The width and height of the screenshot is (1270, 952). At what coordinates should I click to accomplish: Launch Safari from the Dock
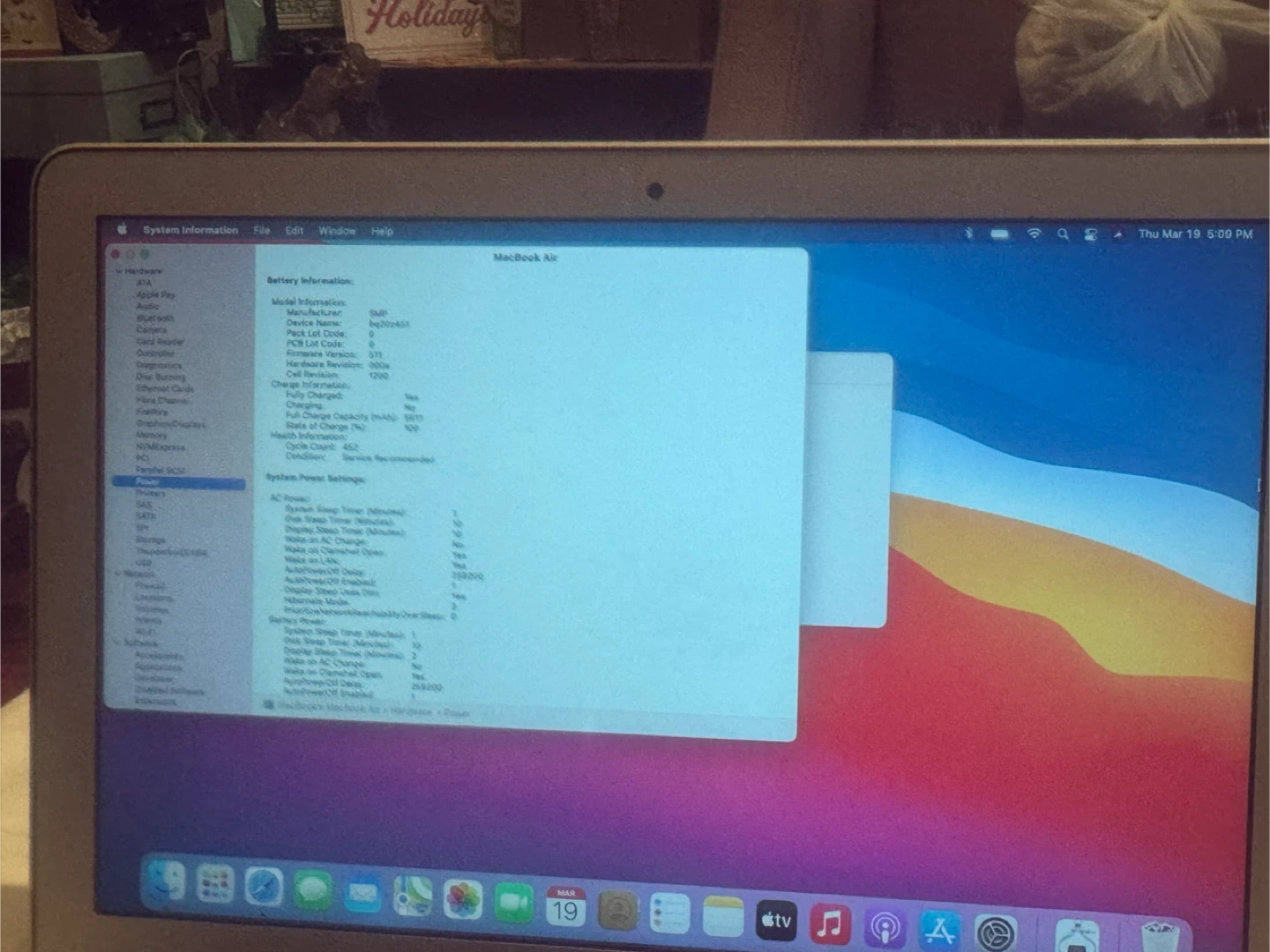pos(264,889)
